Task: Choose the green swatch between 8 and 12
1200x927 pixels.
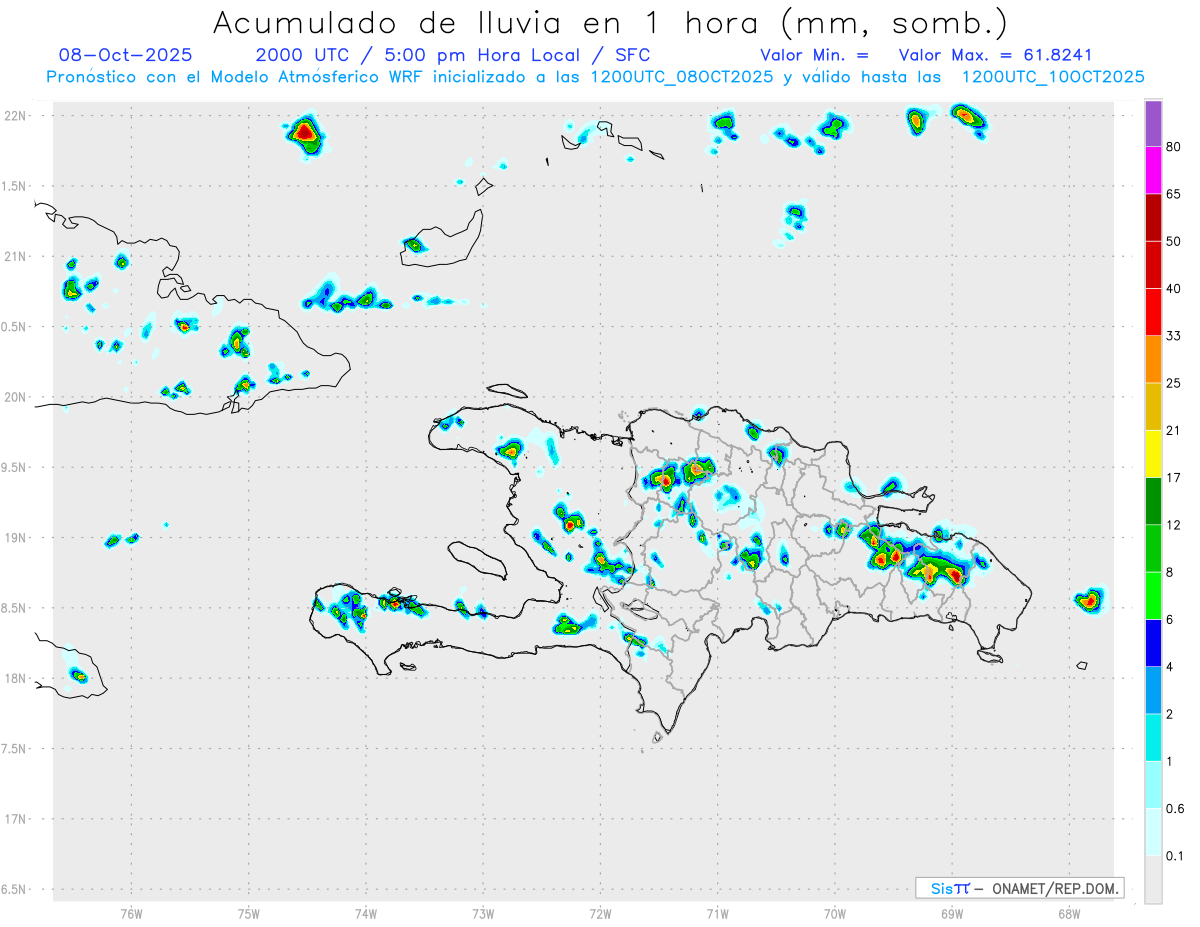Action: (1153, 548)
